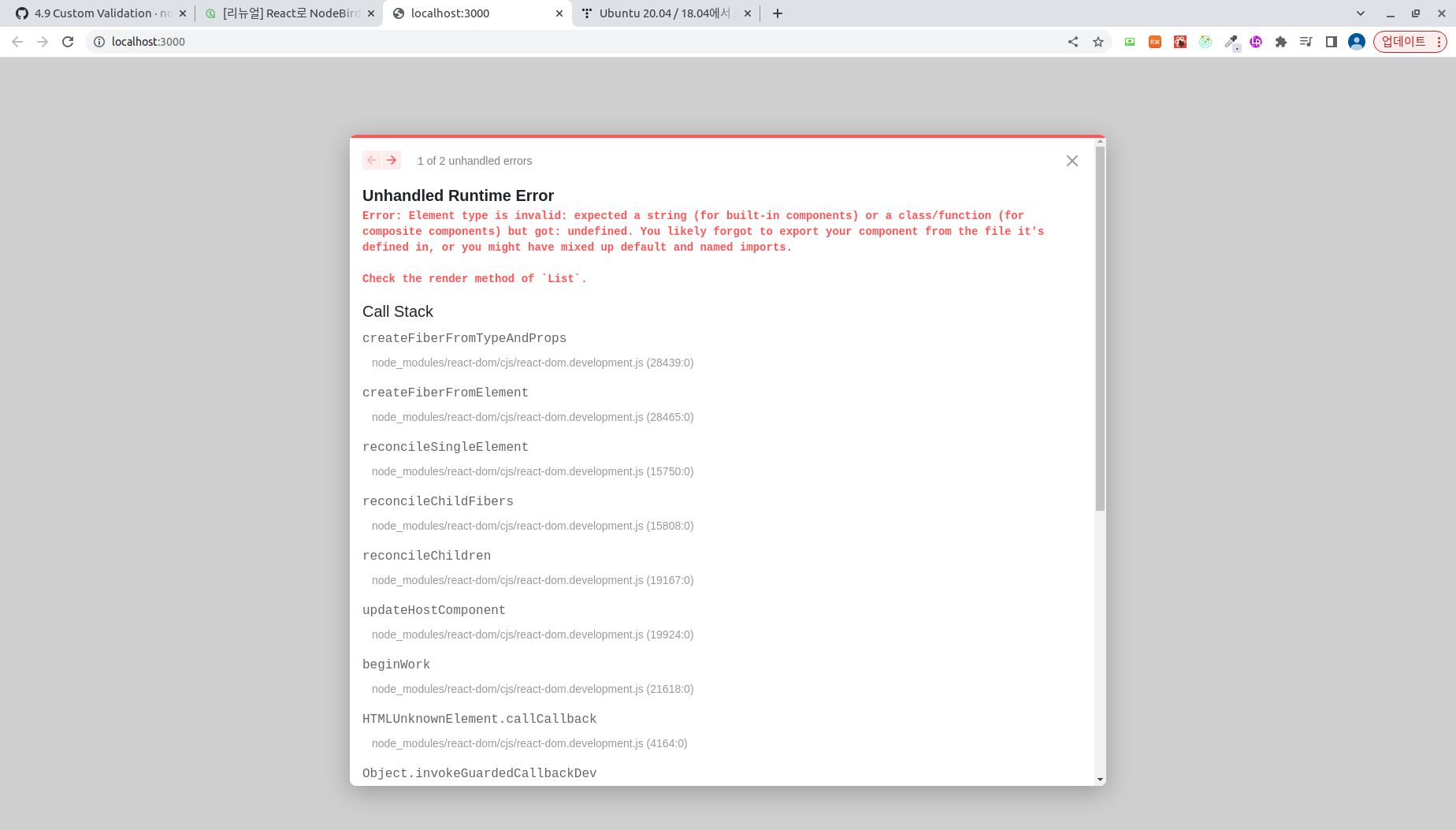This screenshot has width=1456, height=830.
Task: Reload the localhost page
Action: 68,42
